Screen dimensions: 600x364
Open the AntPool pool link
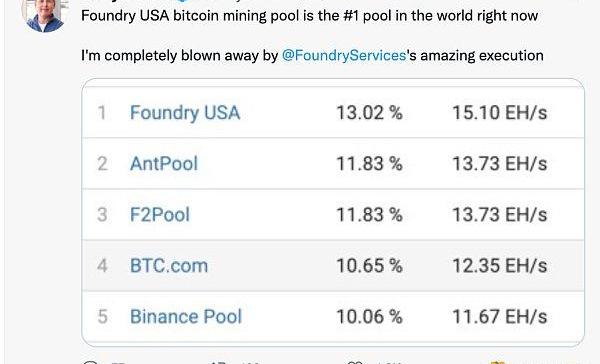[x=164, y=164]
